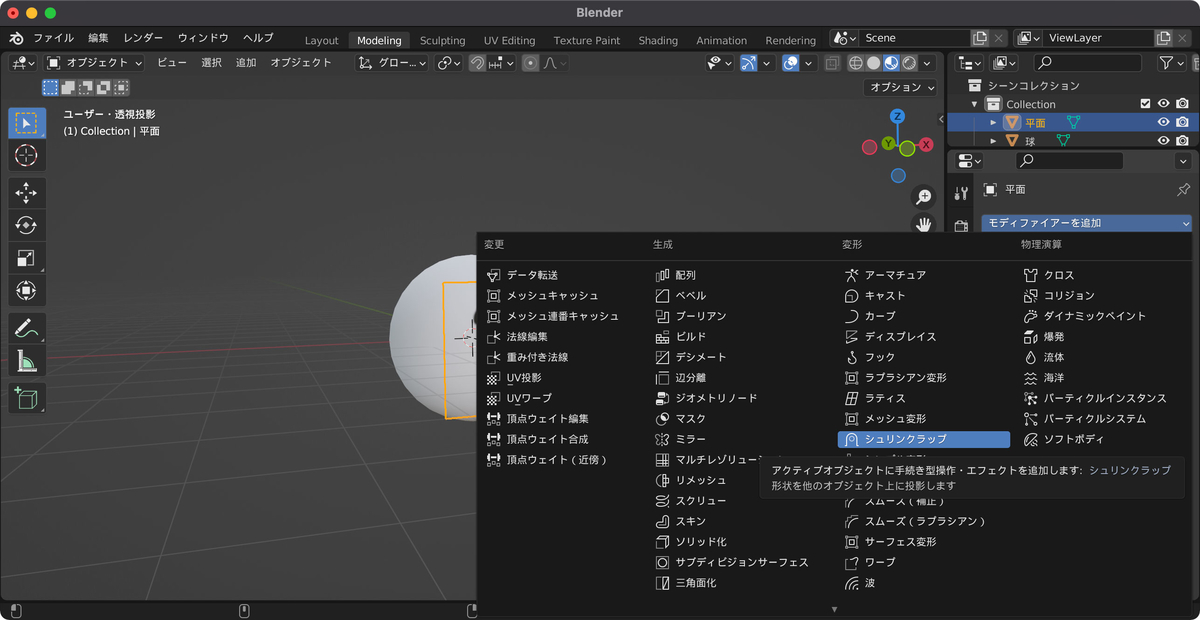Select the Box Select tool in left toolbar
Viewport: 1200px width, 620px height.
27,124
